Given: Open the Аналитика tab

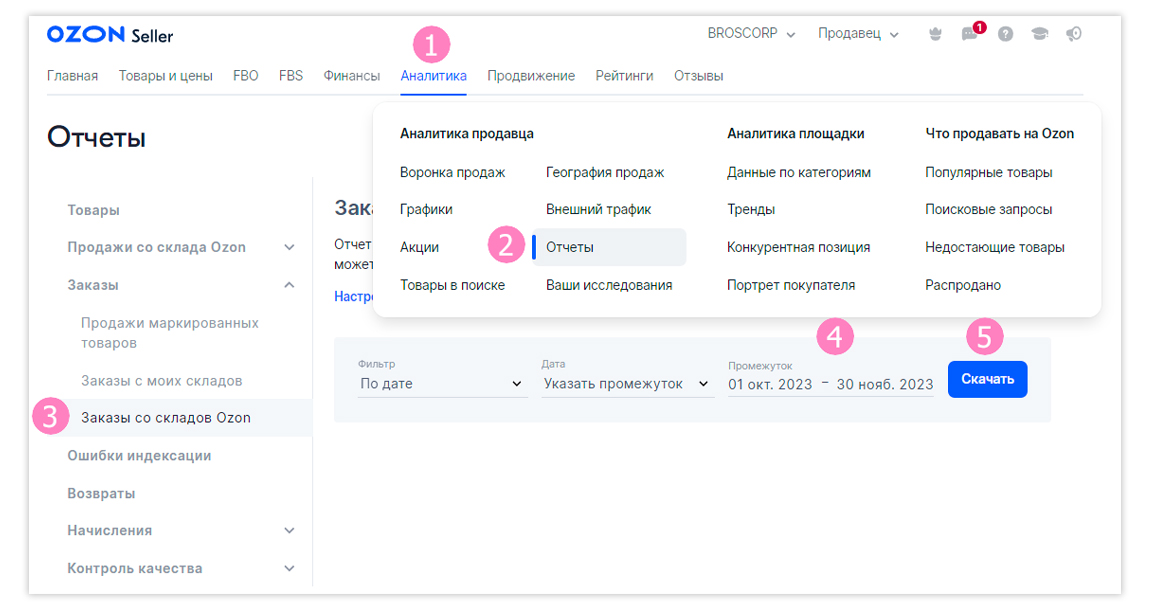Looking at the screenshot, I should point(433,76).
